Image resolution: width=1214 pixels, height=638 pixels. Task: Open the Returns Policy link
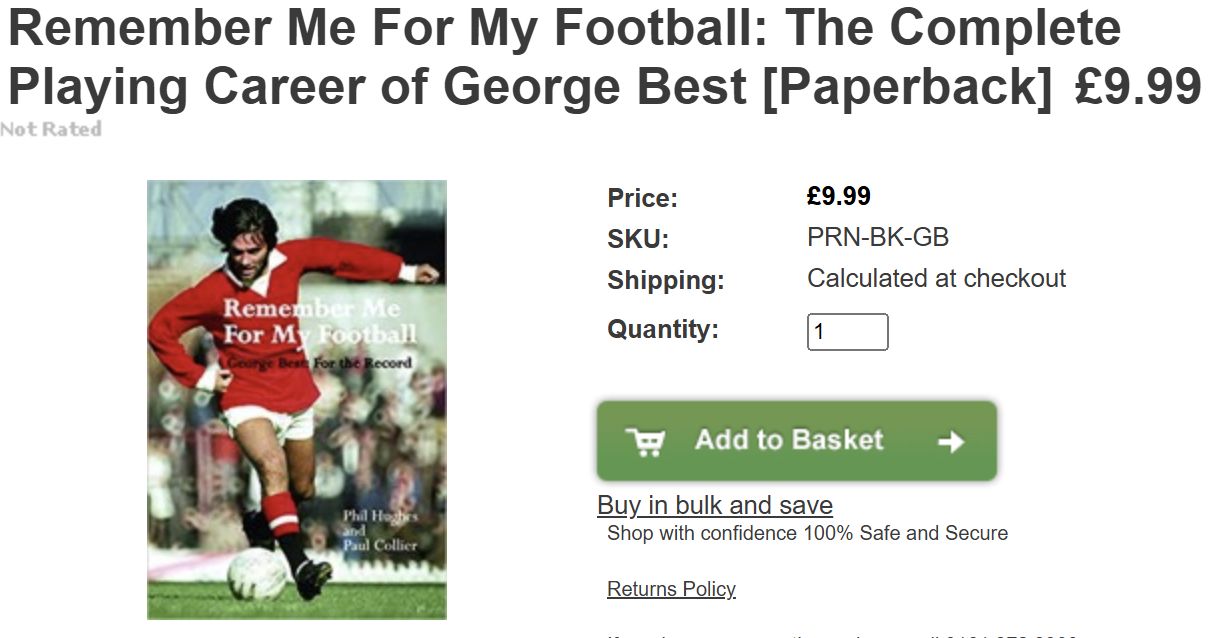[671, 589]
